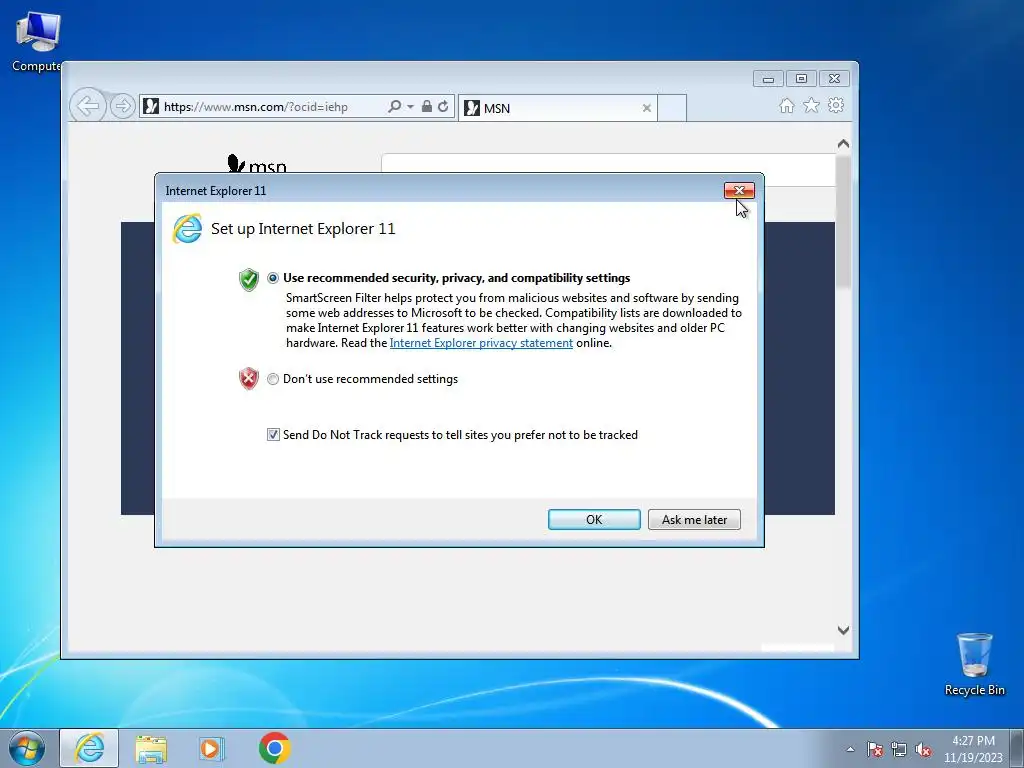Click the Internet Explorer logo in dialog
The width and height of the screenshot is (1024, 768).
click(x=187, y=229)
